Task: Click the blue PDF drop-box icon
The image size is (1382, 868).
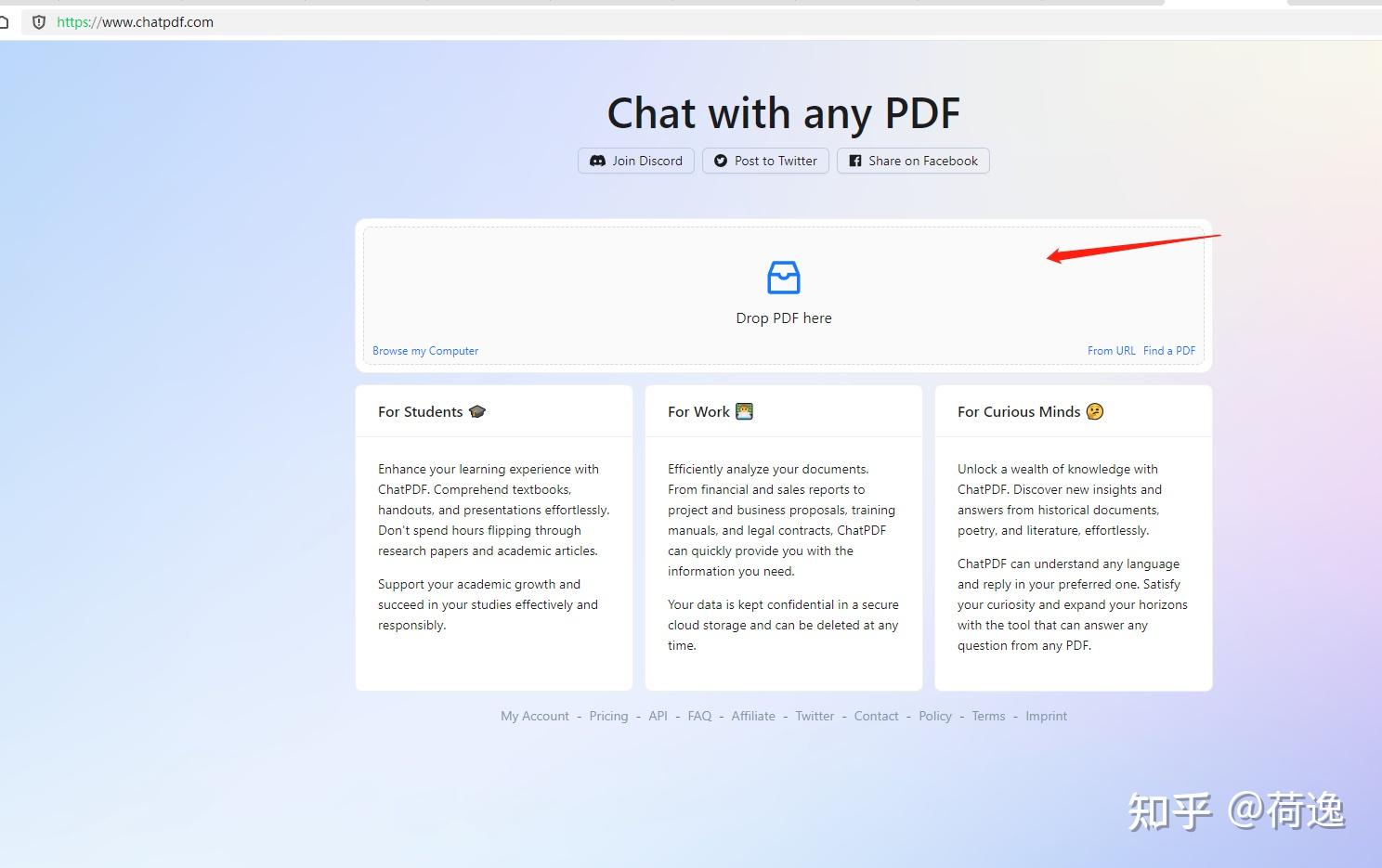Action: (x=783, y=277)
